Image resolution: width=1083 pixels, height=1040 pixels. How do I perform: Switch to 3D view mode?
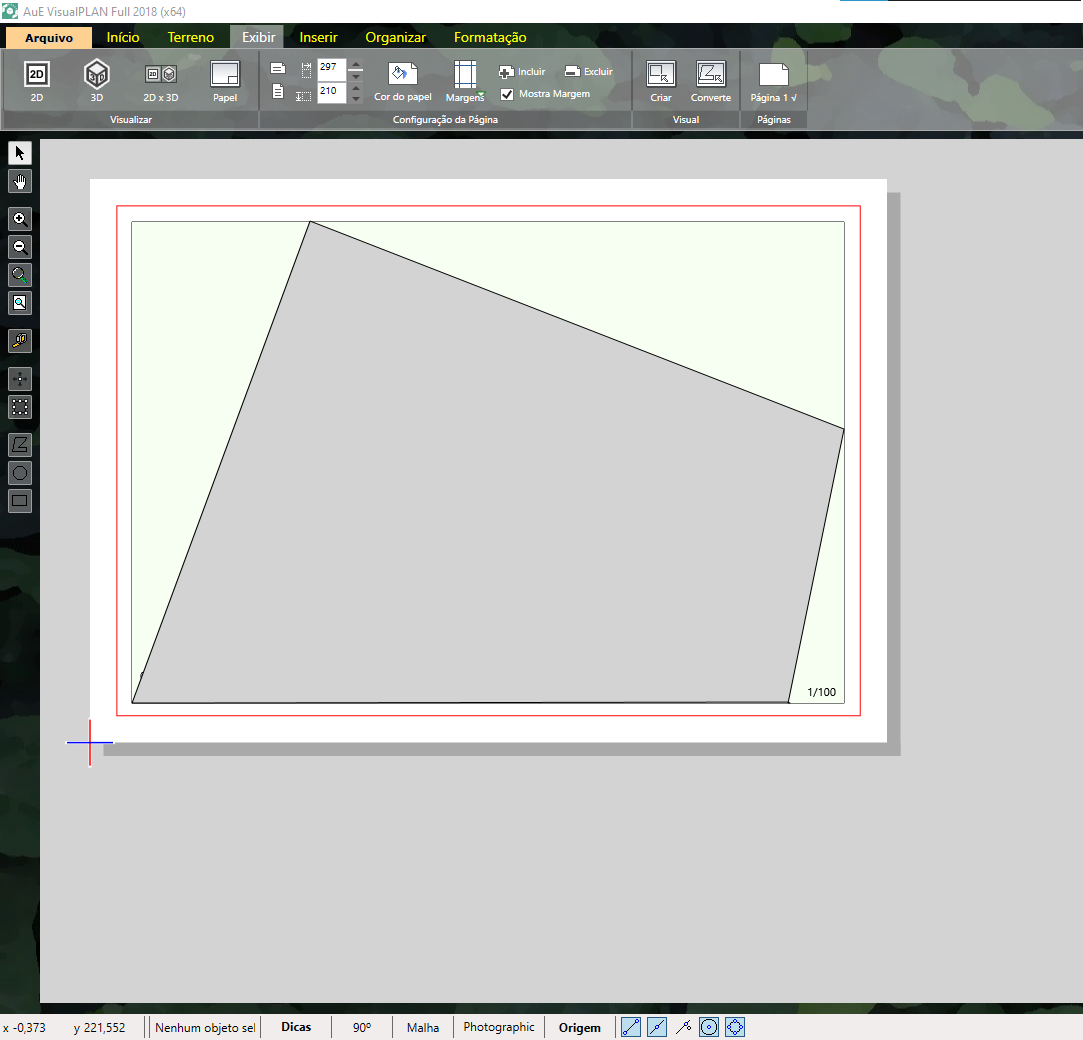[97, 80]
